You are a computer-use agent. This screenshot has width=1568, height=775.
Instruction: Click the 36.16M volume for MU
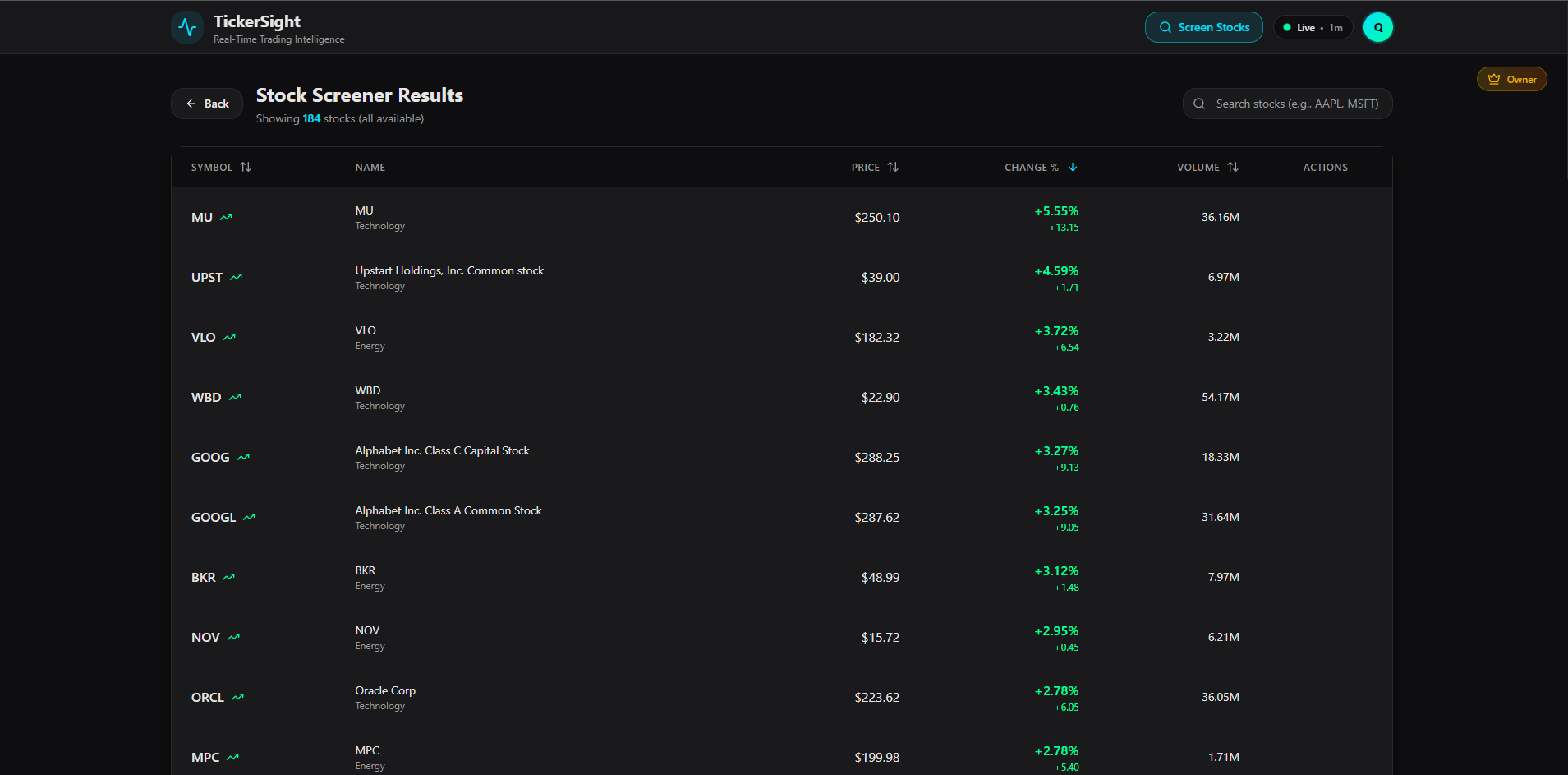(1221, 217)
